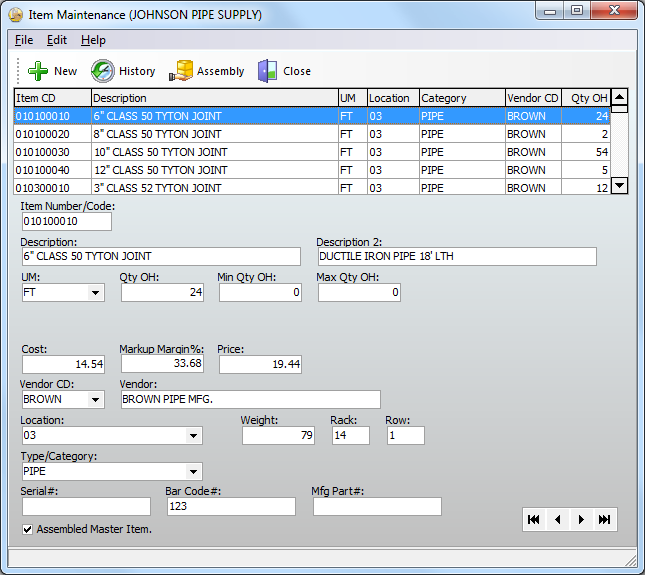Open the Help menu

(x=93, y=40)
